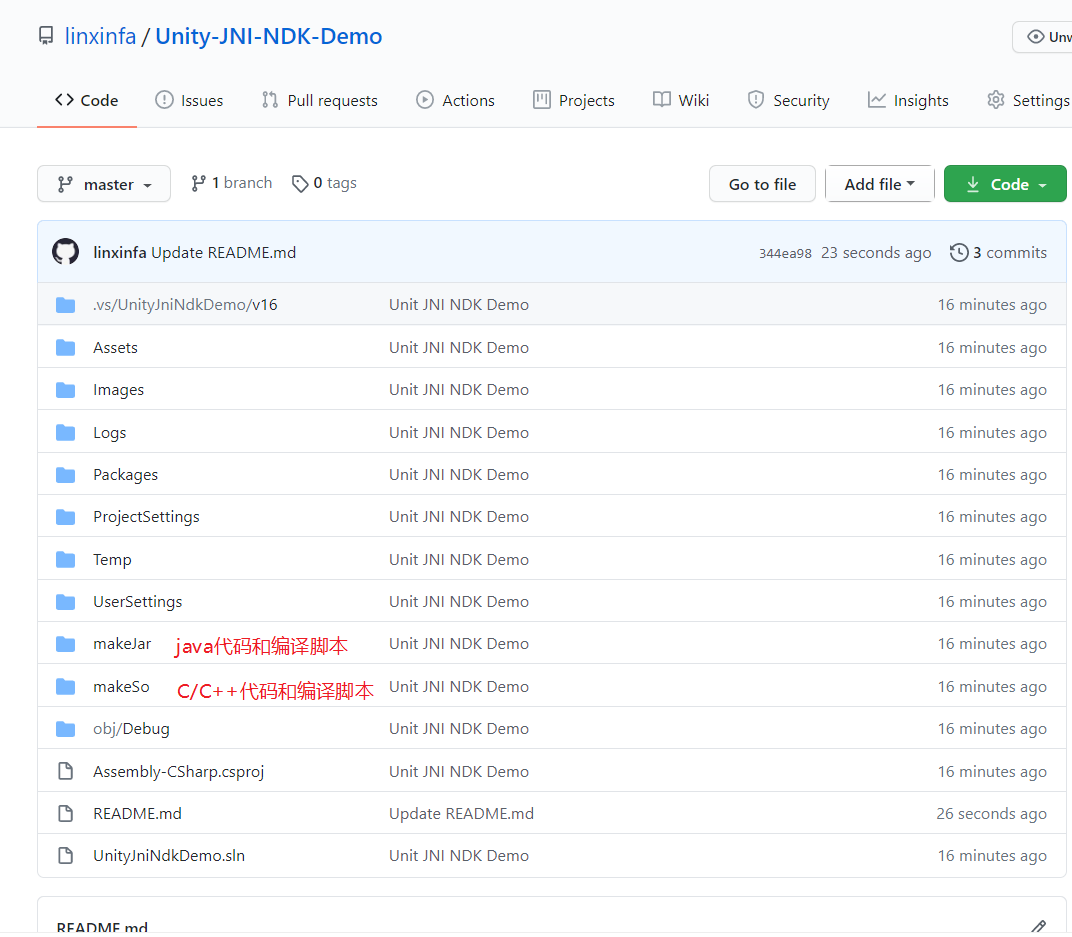Open the makeSo folder
The height and width of the screenshot is (937, 1072).
121,687
